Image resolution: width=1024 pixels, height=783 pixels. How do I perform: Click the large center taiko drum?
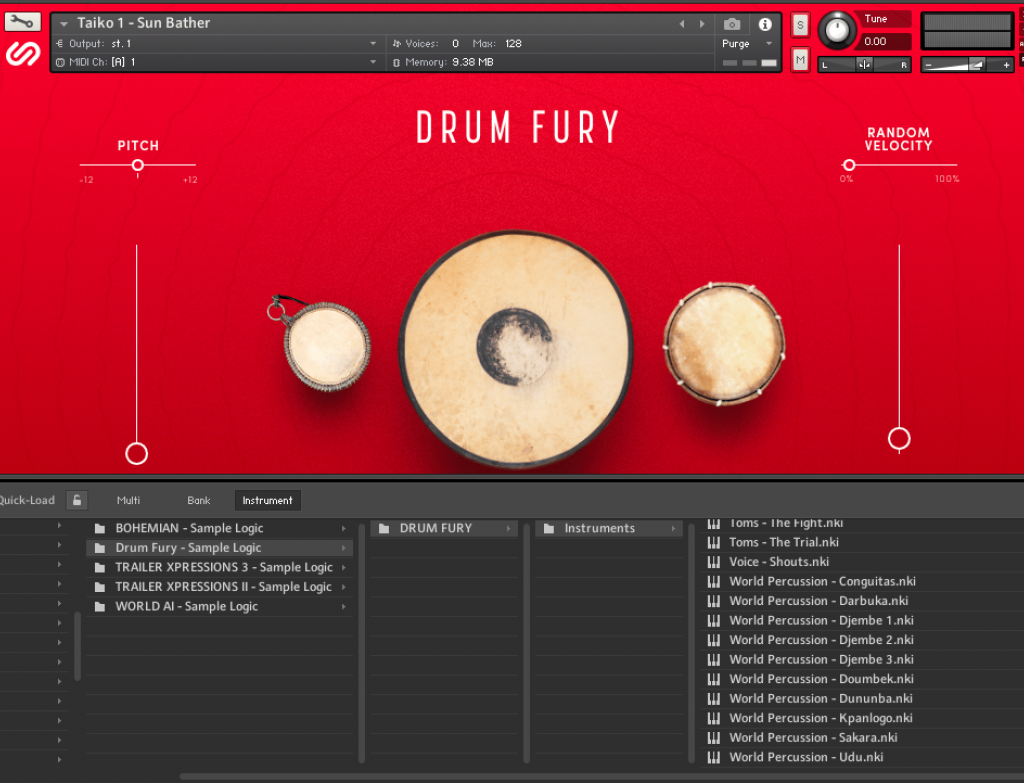(x=515, y=348)
